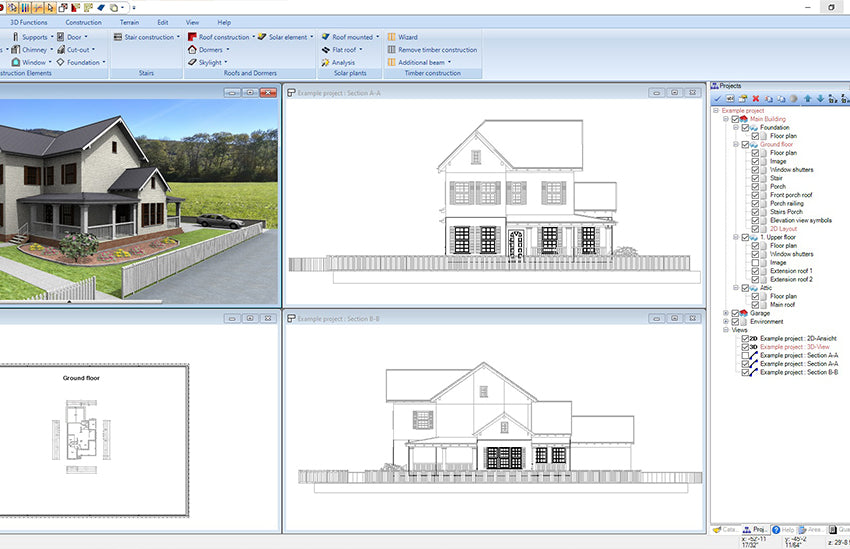This screenshot has height=549, width=850.
Task: Open the timber construction Wizard
Action: [x=391, y=37]
